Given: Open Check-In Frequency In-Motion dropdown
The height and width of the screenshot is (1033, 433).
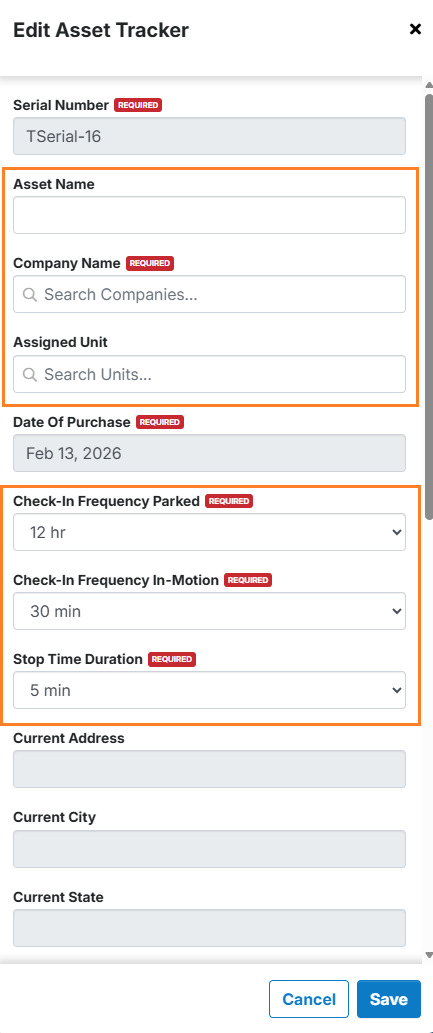Looking at the screenshot, I should tap(210, 611).
